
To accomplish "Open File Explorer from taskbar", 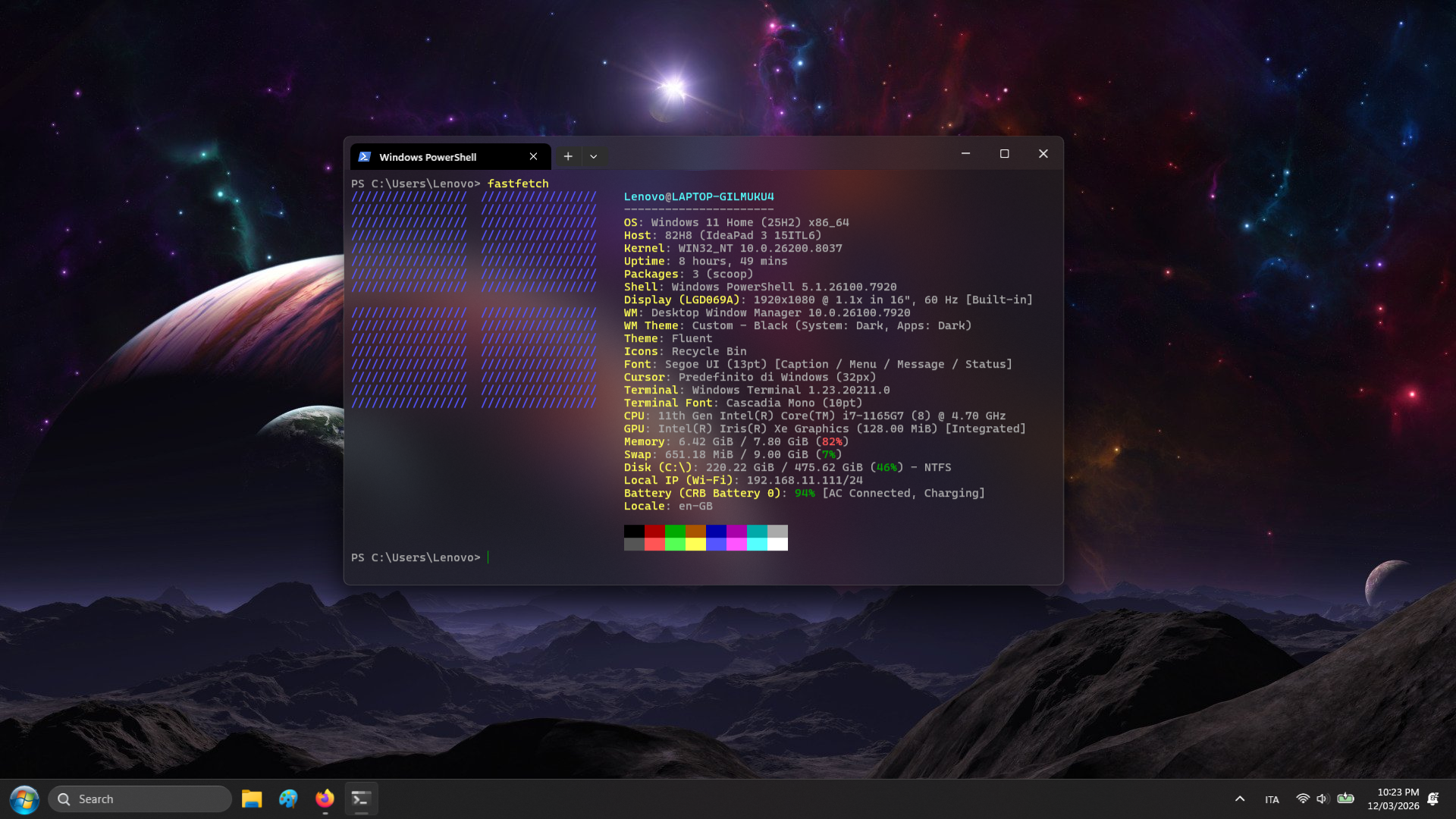I will [x=252, y=799].
